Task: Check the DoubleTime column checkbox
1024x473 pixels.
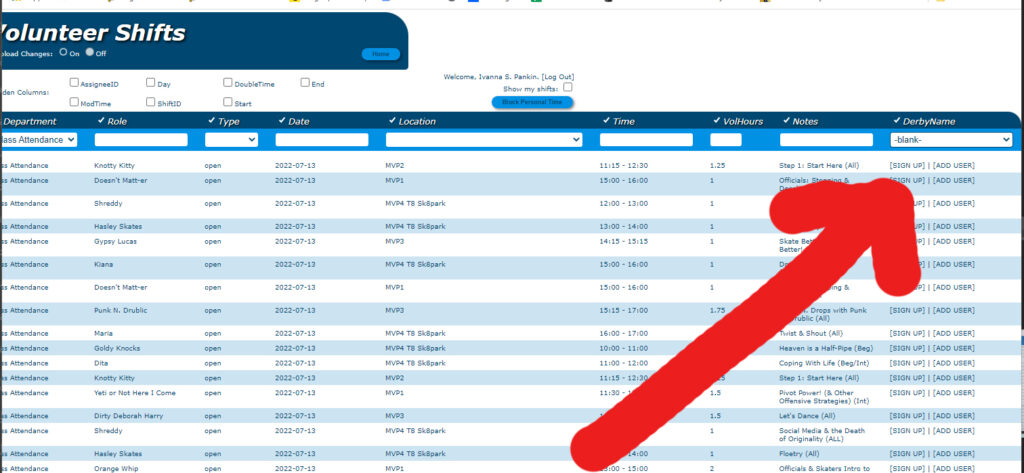Action: [228, 83]
